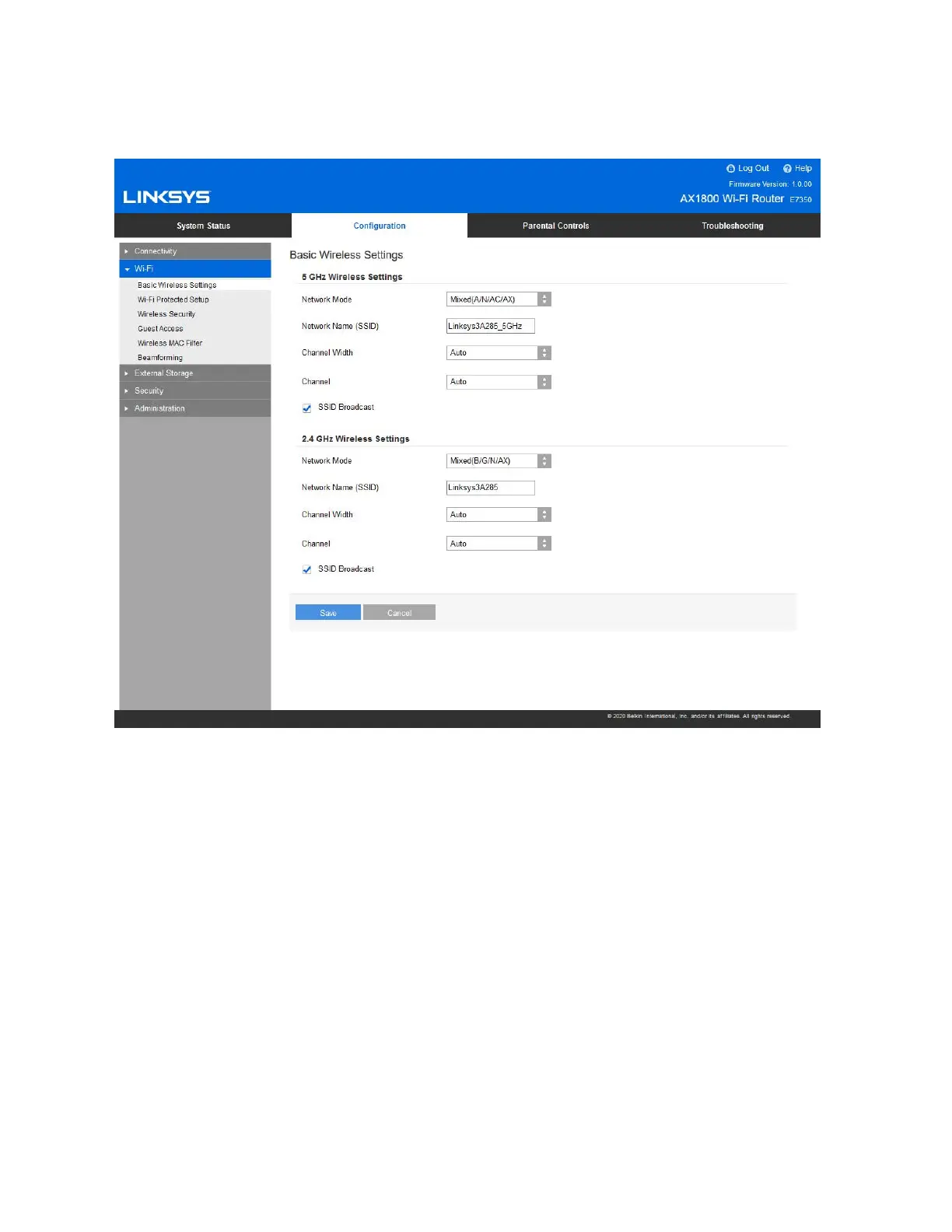952x1232 pixels.
Task: Open 5 GHz Network Mode dropdown
Action: click(499, 299)
